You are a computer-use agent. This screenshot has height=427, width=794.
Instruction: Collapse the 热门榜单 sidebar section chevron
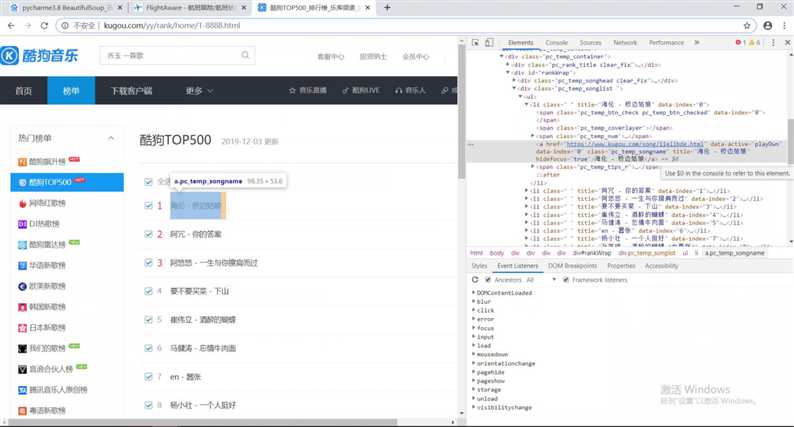(111, 138)
